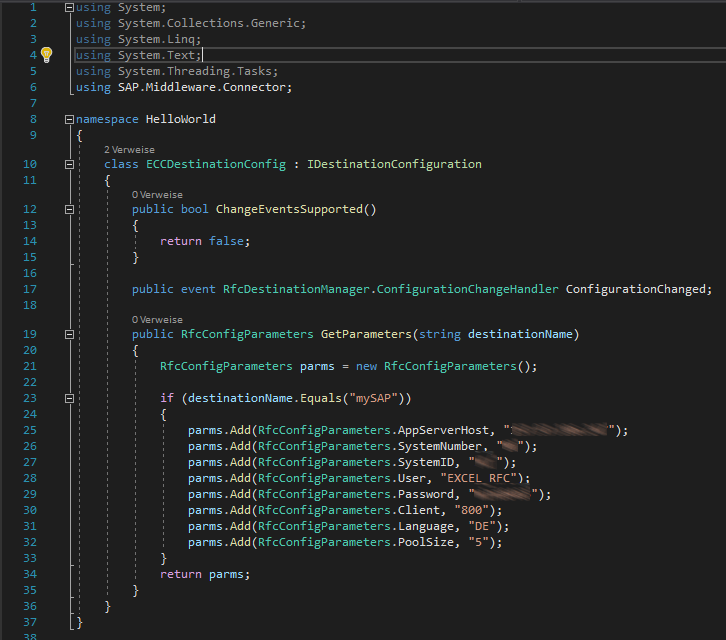Click the GetParameters method name
The height and width of the screenshot is (640, 726).
366,334
